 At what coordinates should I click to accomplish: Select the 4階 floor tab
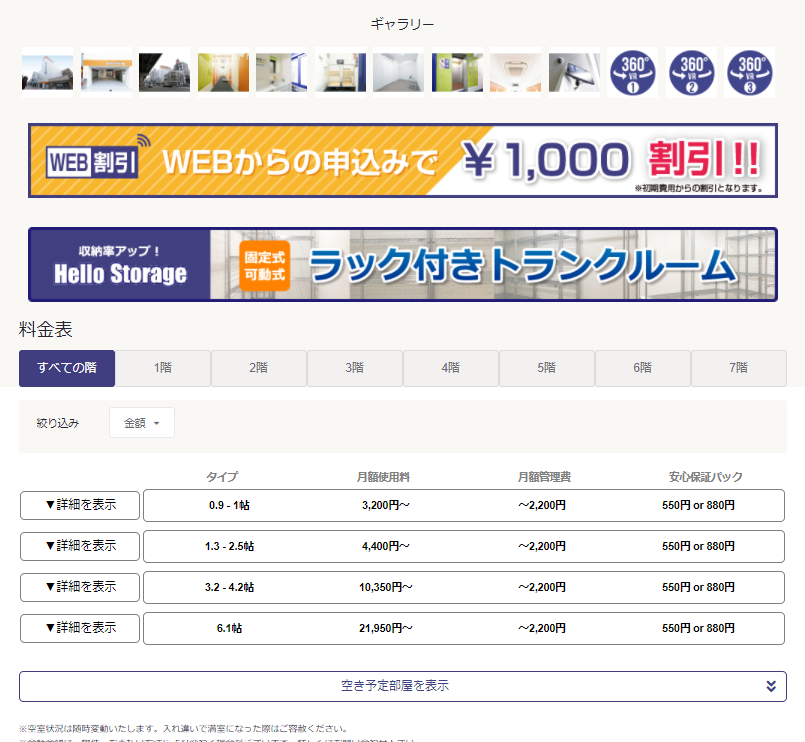pos(450,368)
